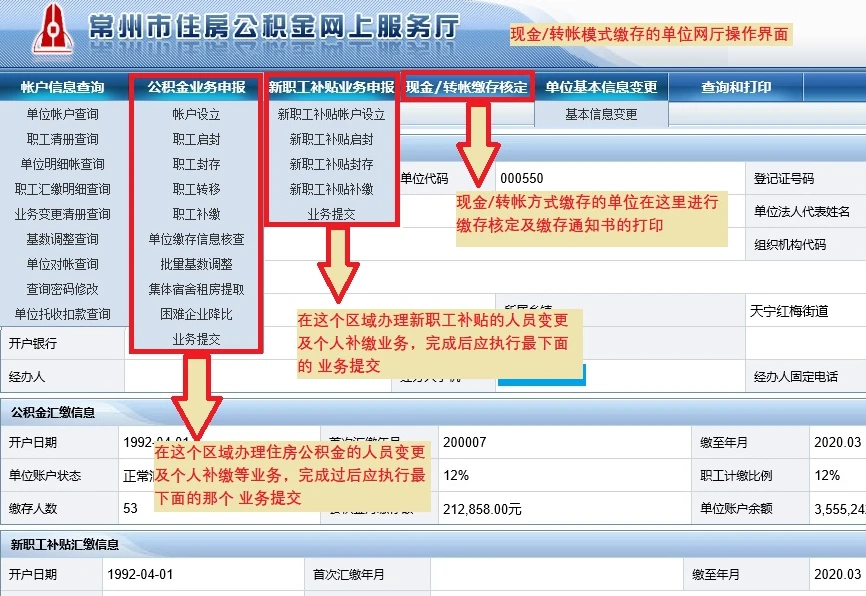Screen dimensions: 866x596
Task: Click the blue field beside 经办人手机
Action: (x=542, y=375)
